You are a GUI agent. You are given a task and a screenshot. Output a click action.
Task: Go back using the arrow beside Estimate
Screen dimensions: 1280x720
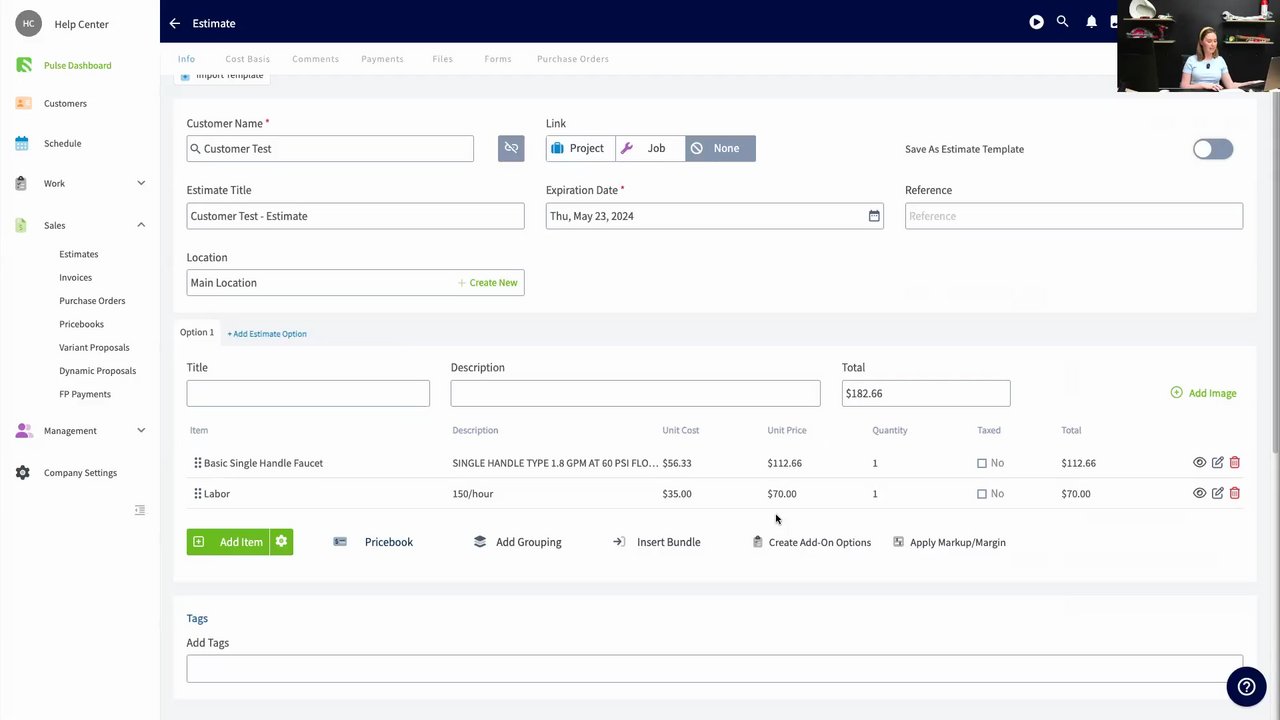coord(175,23)
